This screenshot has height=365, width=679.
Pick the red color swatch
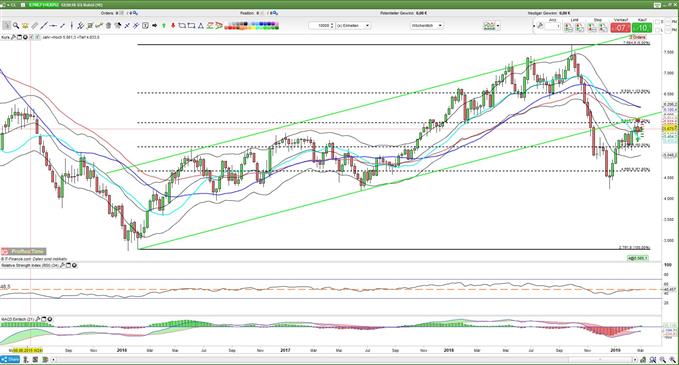[230, 28]
